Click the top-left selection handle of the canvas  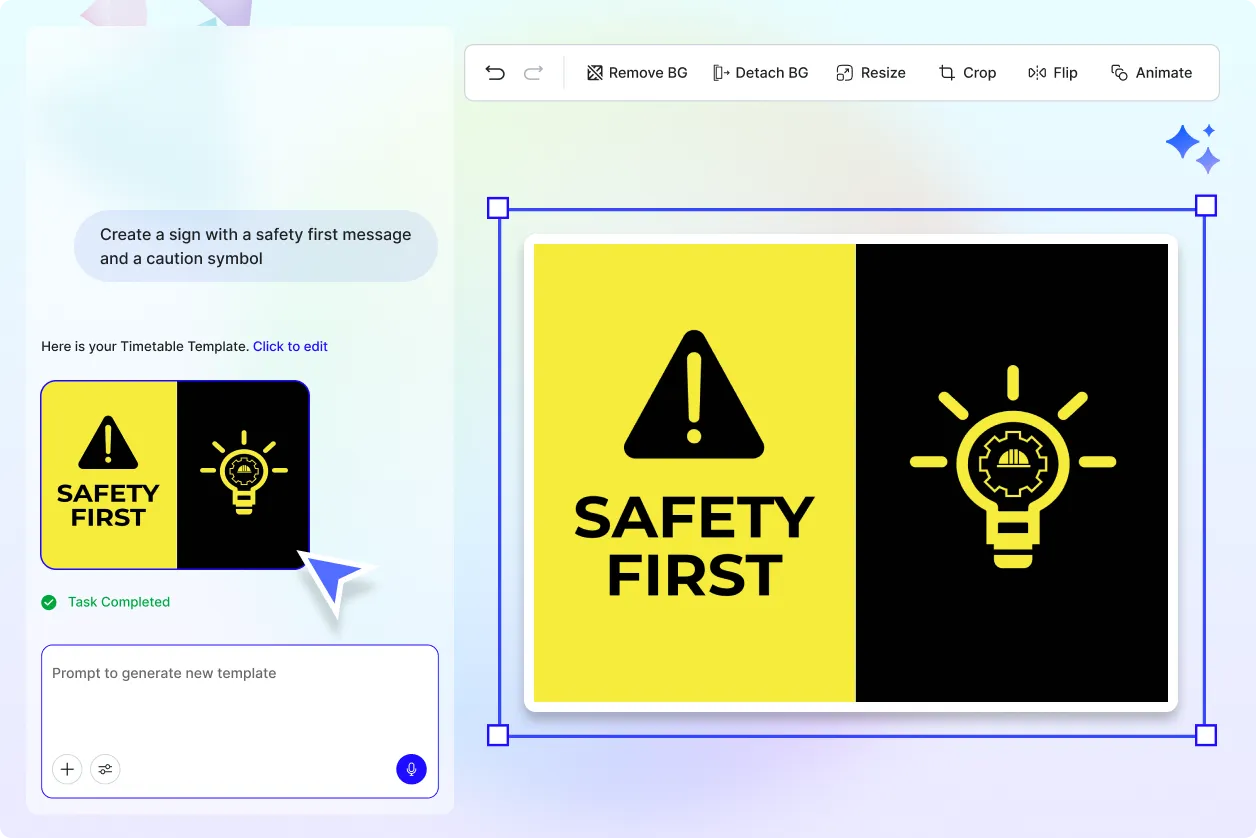point(497,207)
